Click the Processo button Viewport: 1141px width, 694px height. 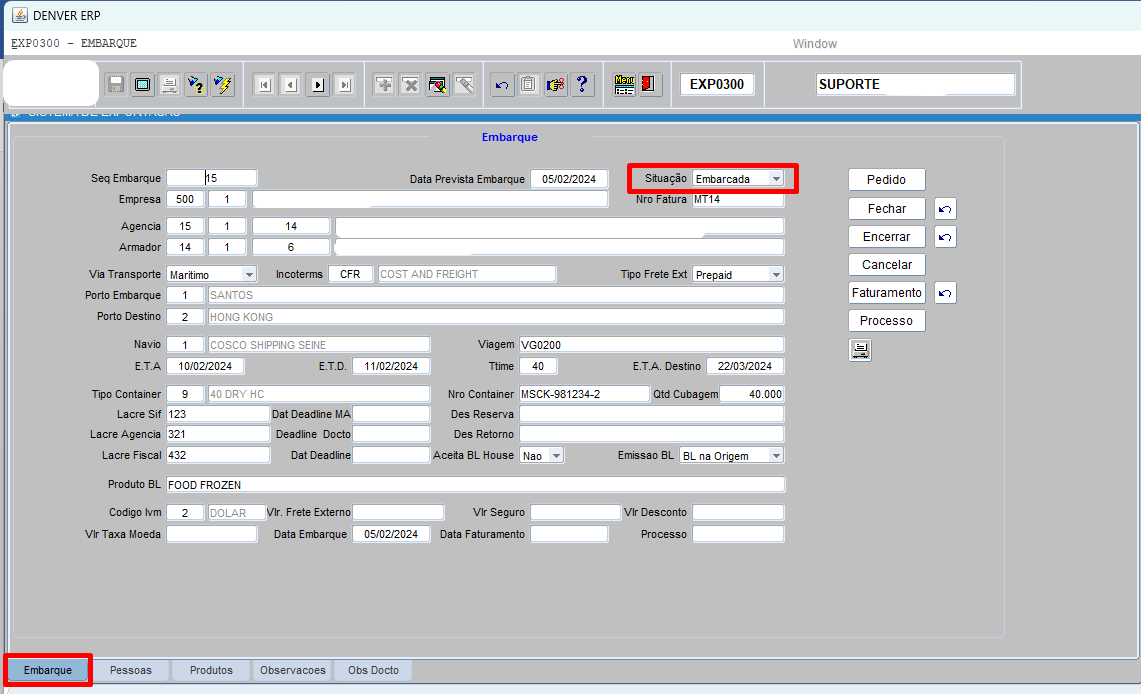[886, 321]
